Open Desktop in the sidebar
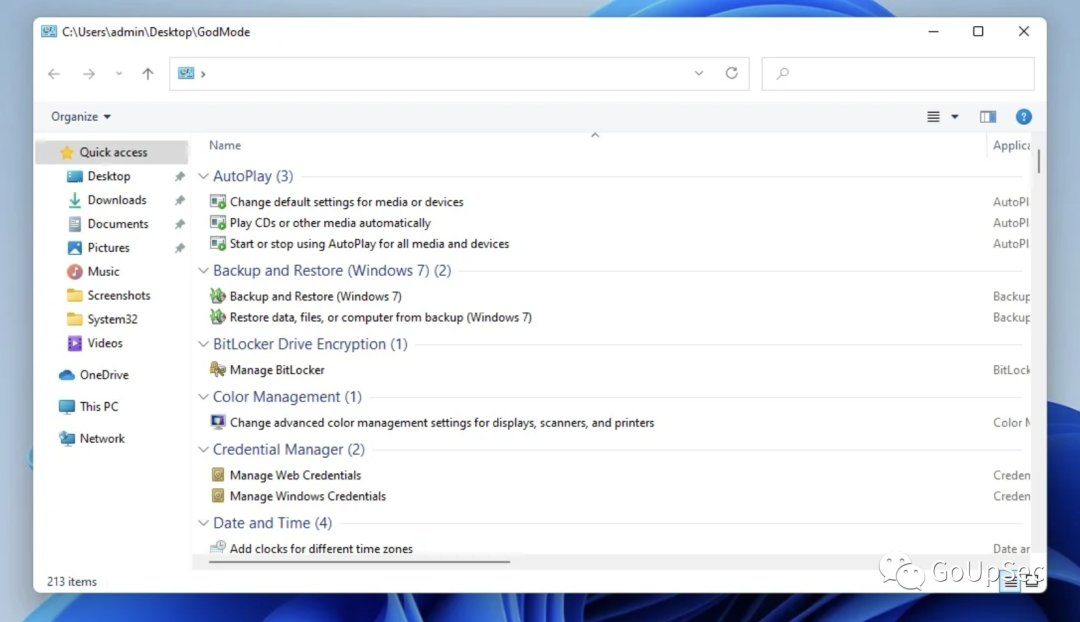The height and width of the screenshot is (622, 1080). click(x=108, y=176)
